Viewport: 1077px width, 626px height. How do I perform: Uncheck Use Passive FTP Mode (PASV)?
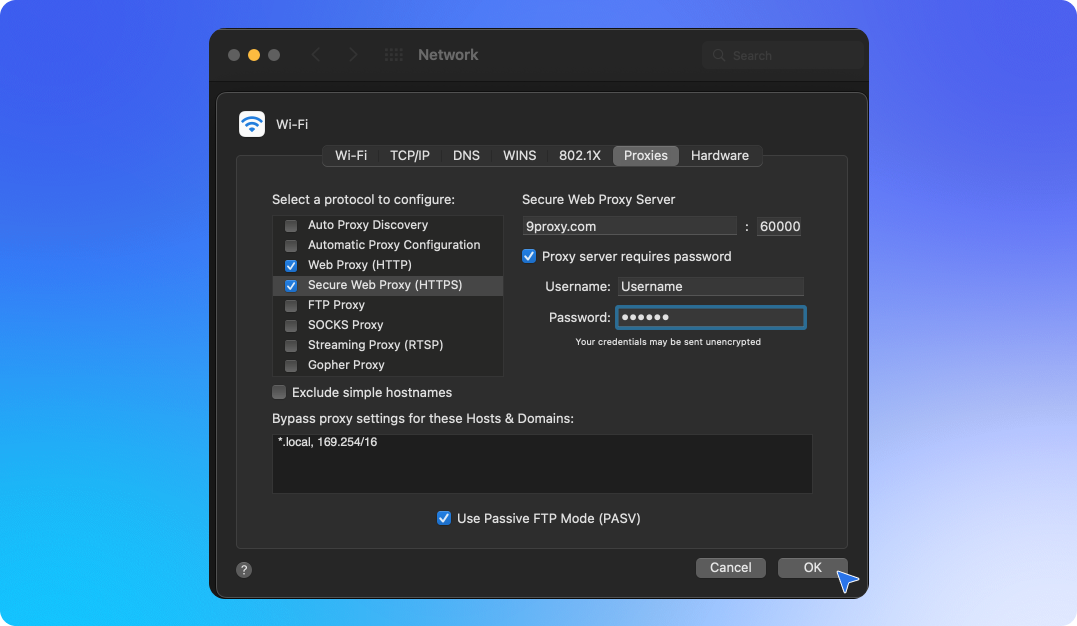coord(444,519)
